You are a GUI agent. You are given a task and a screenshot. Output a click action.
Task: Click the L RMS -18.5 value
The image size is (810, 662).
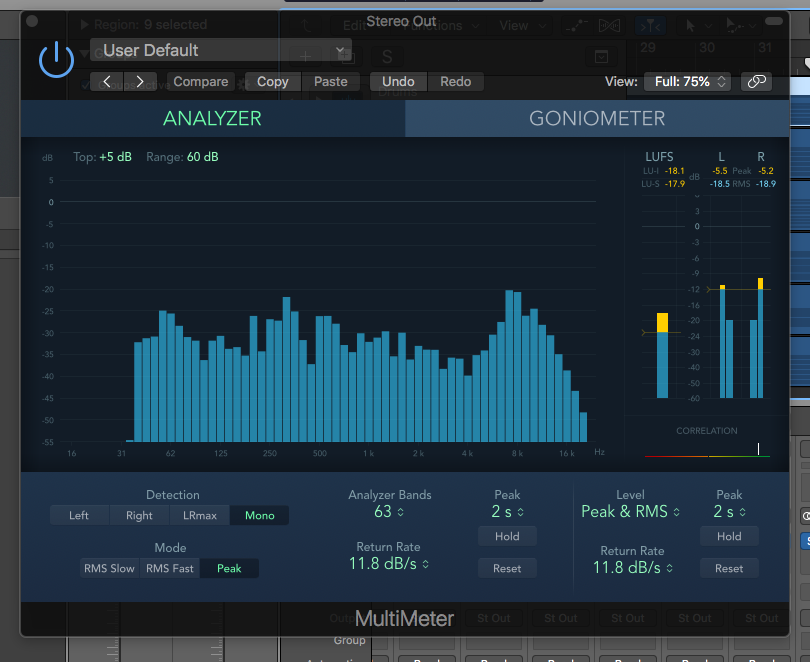point(720,184)
